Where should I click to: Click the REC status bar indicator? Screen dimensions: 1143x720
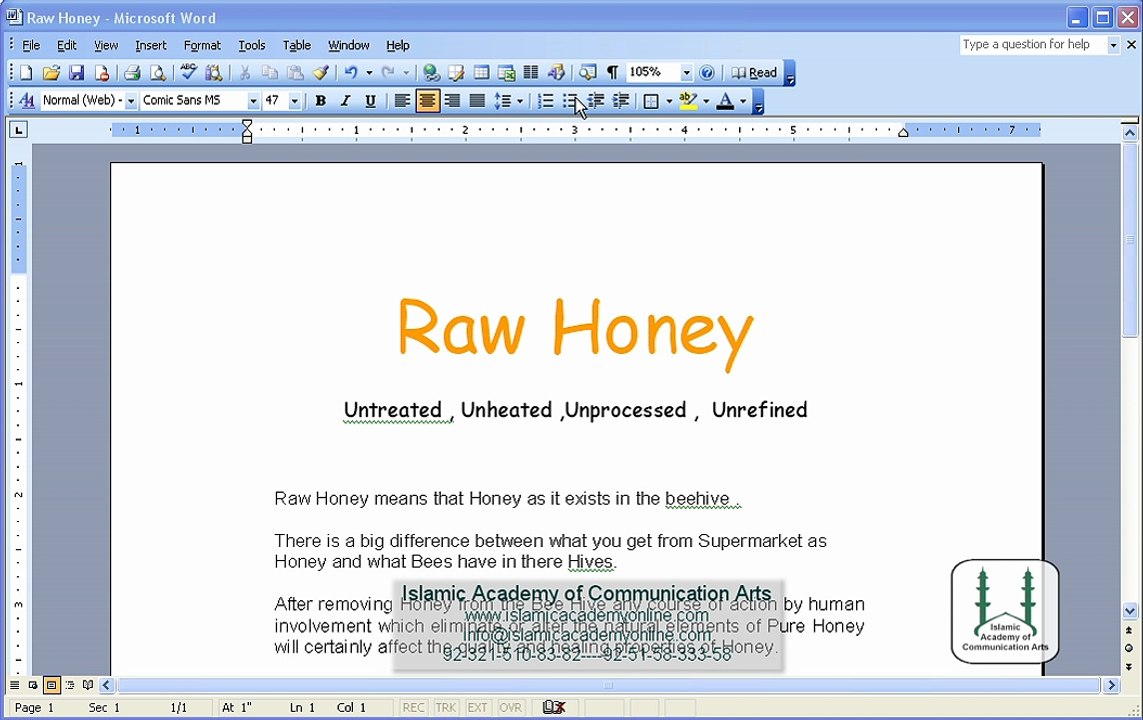[x=413, y=708]
